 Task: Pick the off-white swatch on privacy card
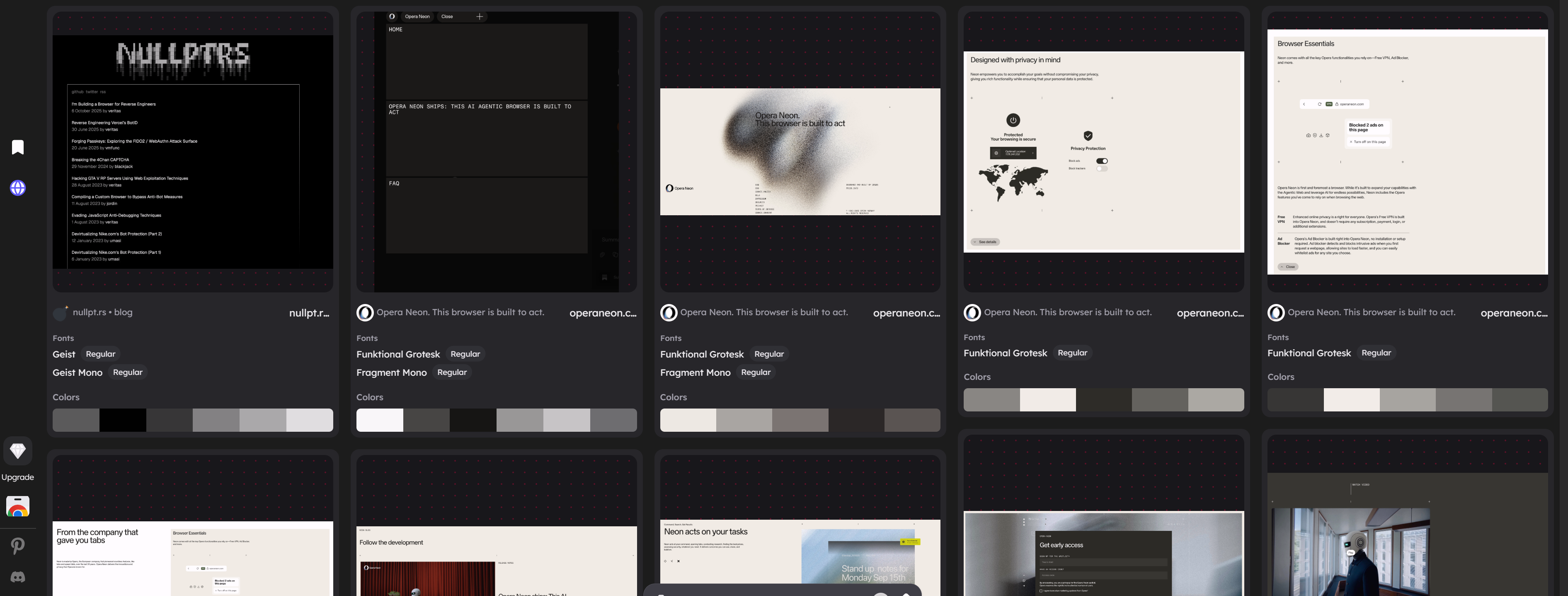1047,400
